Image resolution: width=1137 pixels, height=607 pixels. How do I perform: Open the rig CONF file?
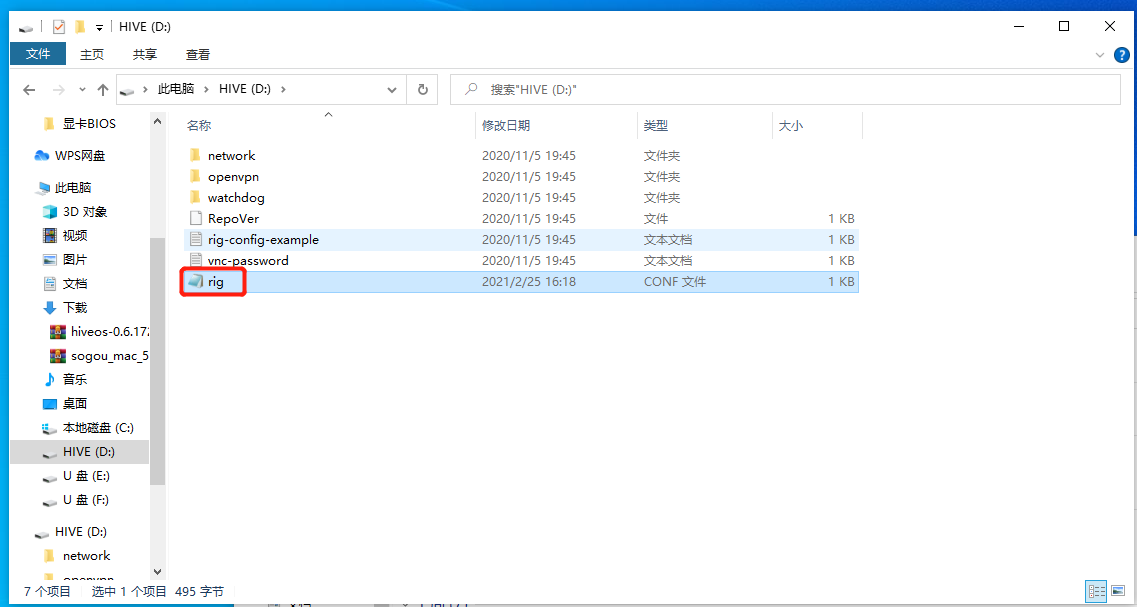click(215, 281)
